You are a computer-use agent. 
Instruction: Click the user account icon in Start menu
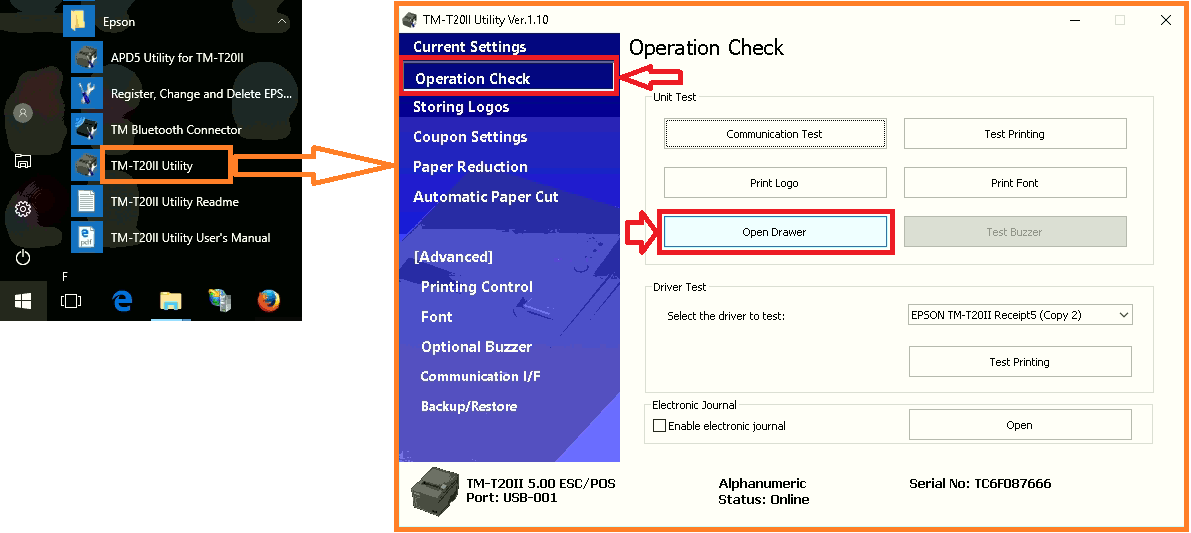click(x=23, y=113)
